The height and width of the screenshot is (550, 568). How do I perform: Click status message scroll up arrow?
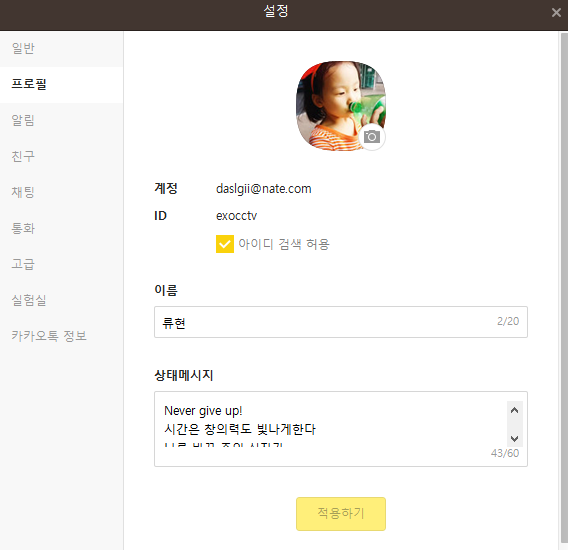click(x=514, y=411)
